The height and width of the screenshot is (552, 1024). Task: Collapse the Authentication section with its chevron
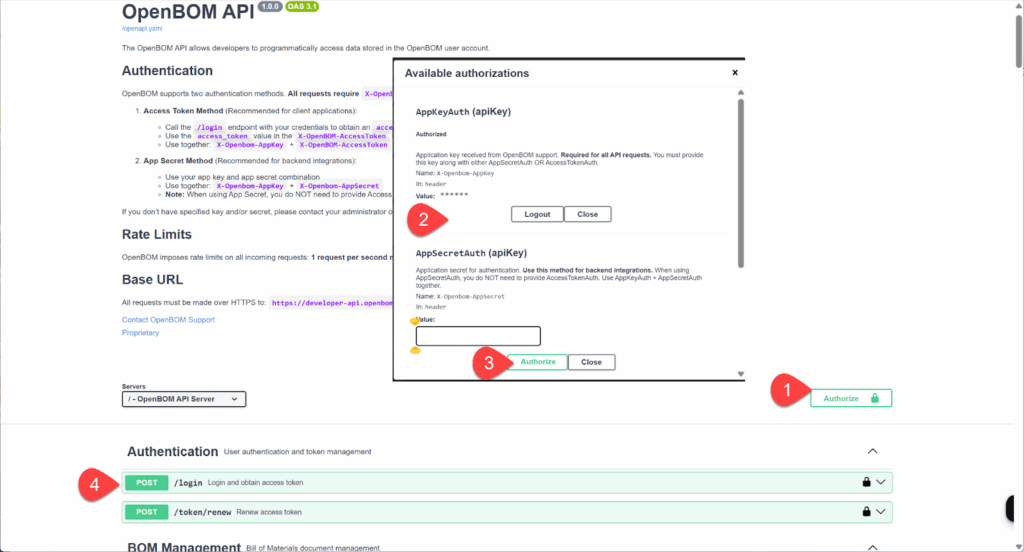(x=872, y=451)
